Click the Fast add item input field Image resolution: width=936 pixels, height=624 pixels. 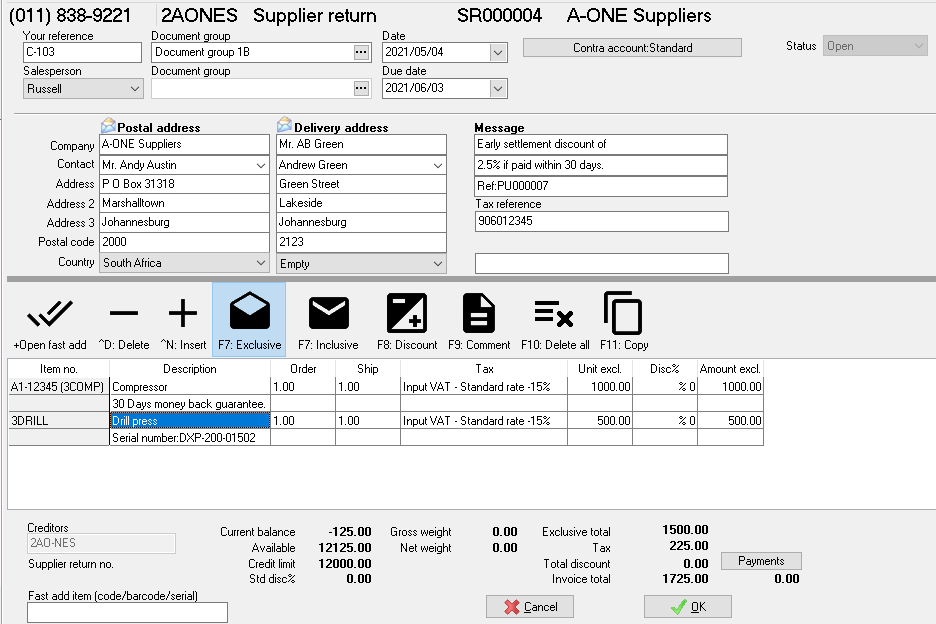click(x=127, y=612)
